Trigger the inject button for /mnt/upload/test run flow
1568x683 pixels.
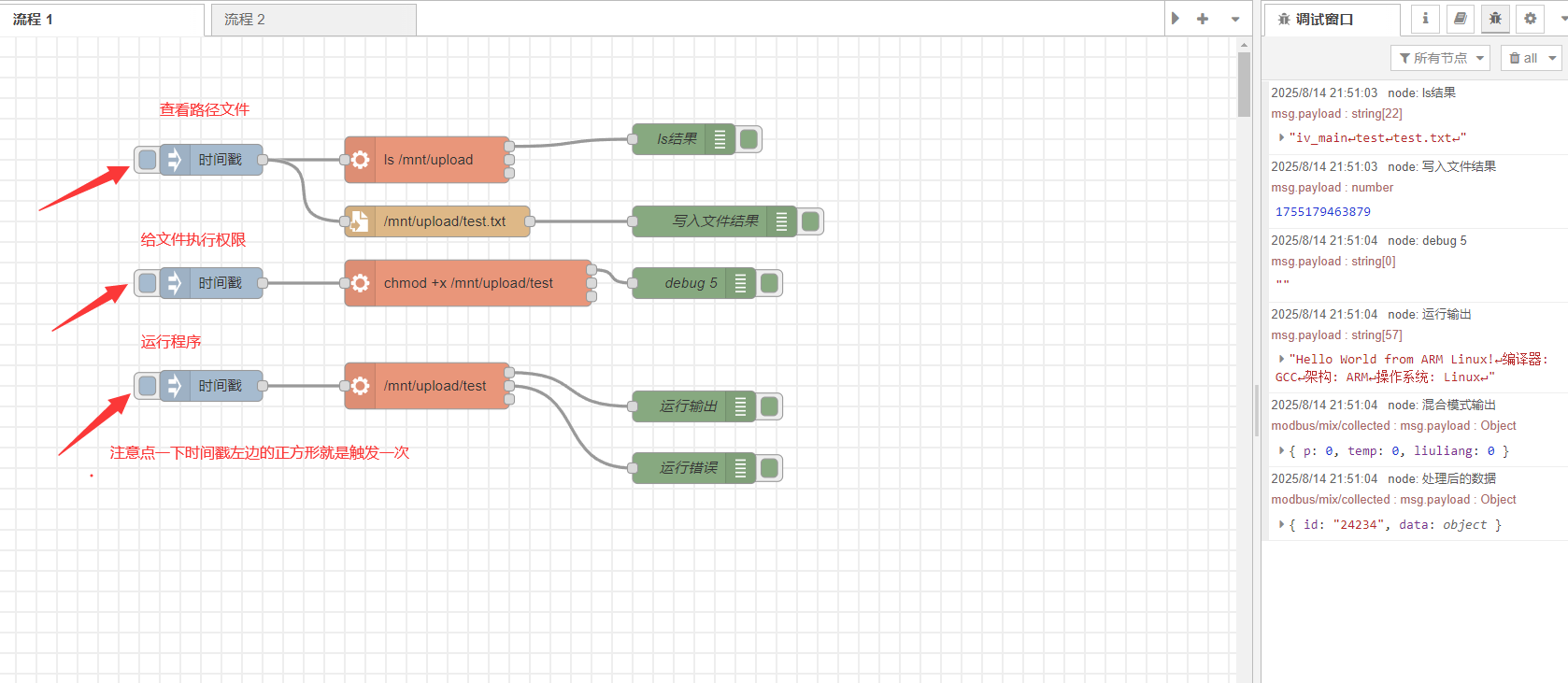pos(147,386)
